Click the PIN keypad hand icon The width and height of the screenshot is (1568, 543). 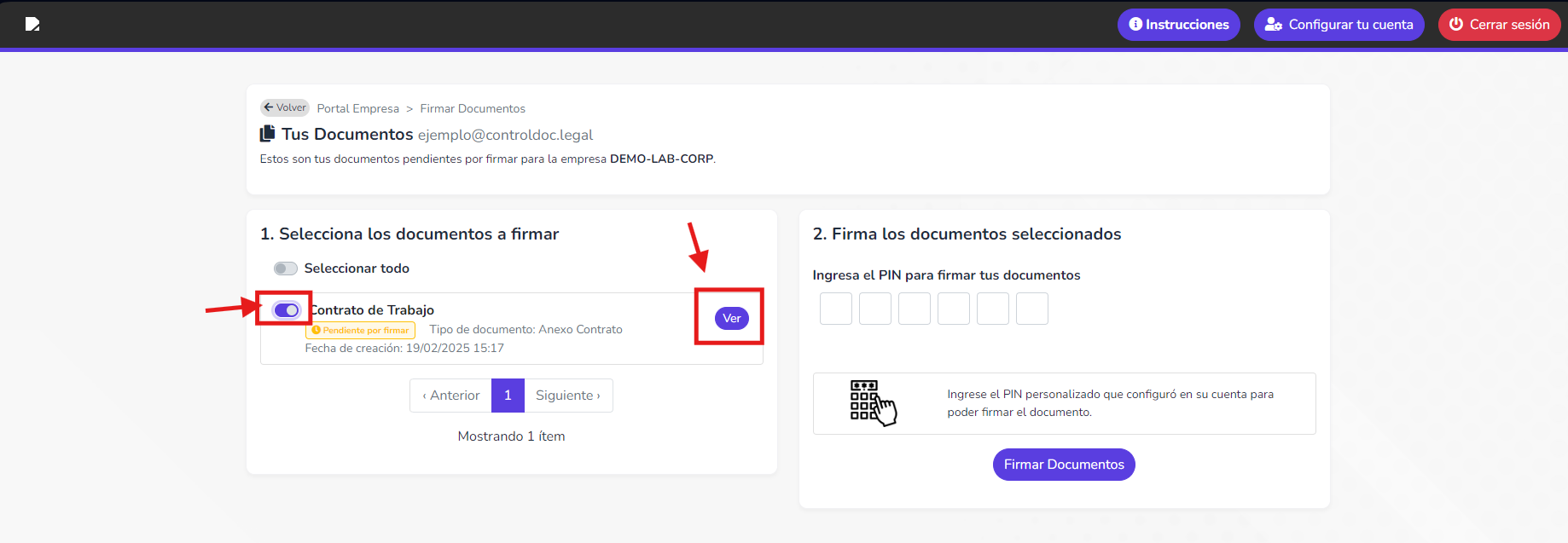tap(873, 403)
